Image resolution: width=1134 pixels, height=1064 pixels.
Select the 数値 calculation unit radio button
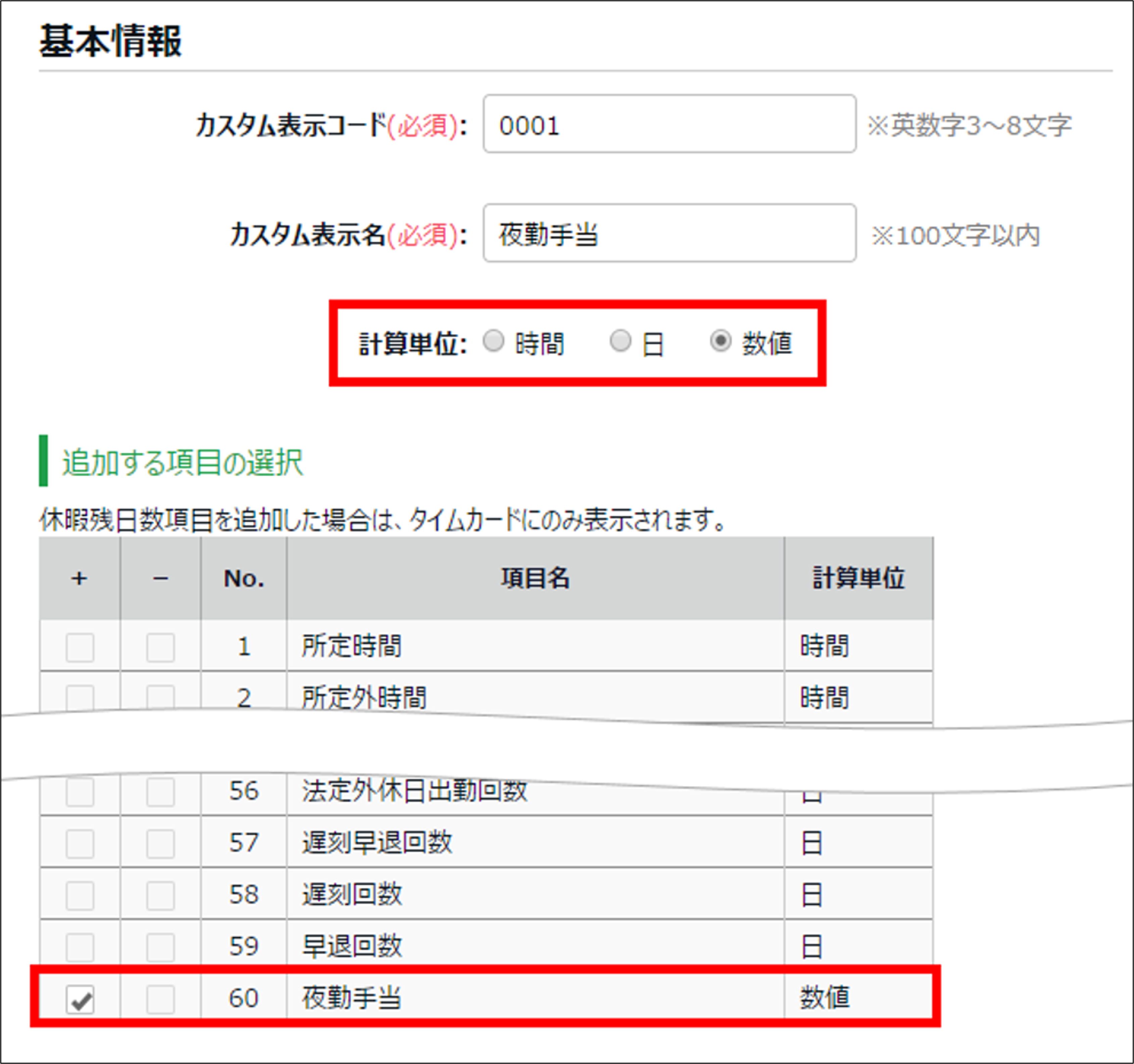[721, 341]
